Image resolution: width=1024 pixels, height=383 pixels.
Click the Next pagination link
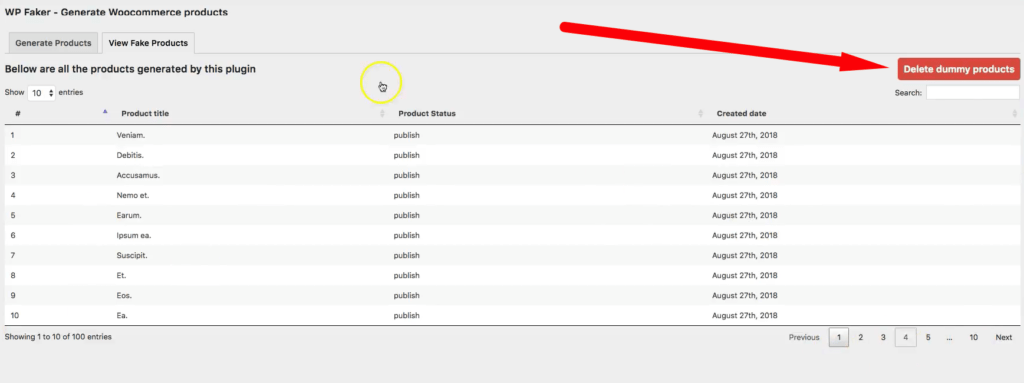click(1004, 337)
